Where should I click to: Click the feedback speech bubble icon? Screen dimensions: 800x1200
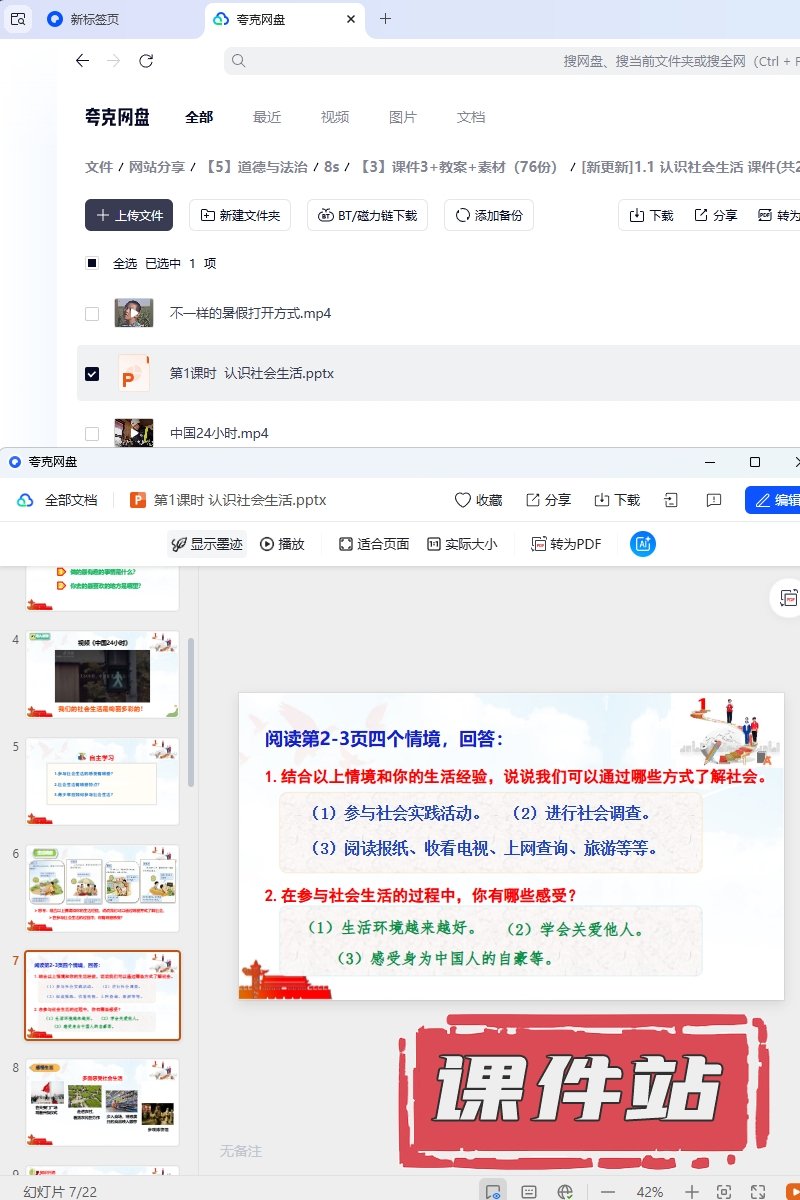point(714,500)
